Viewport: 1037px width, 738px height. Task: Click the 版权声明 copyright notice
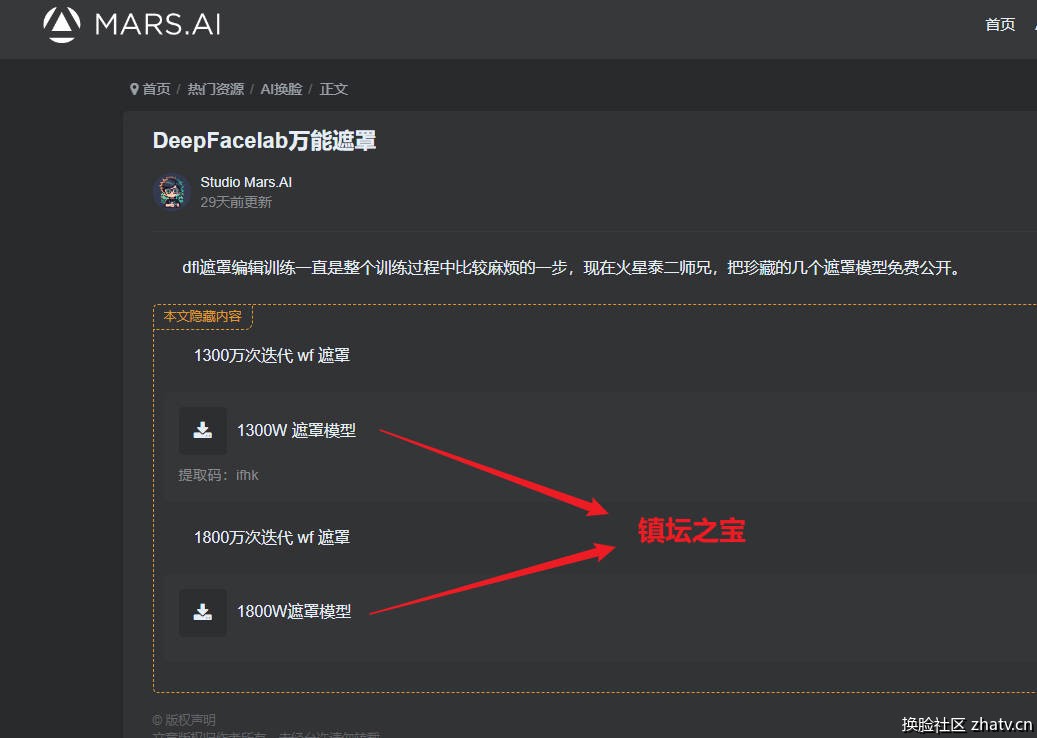point(183,720)
